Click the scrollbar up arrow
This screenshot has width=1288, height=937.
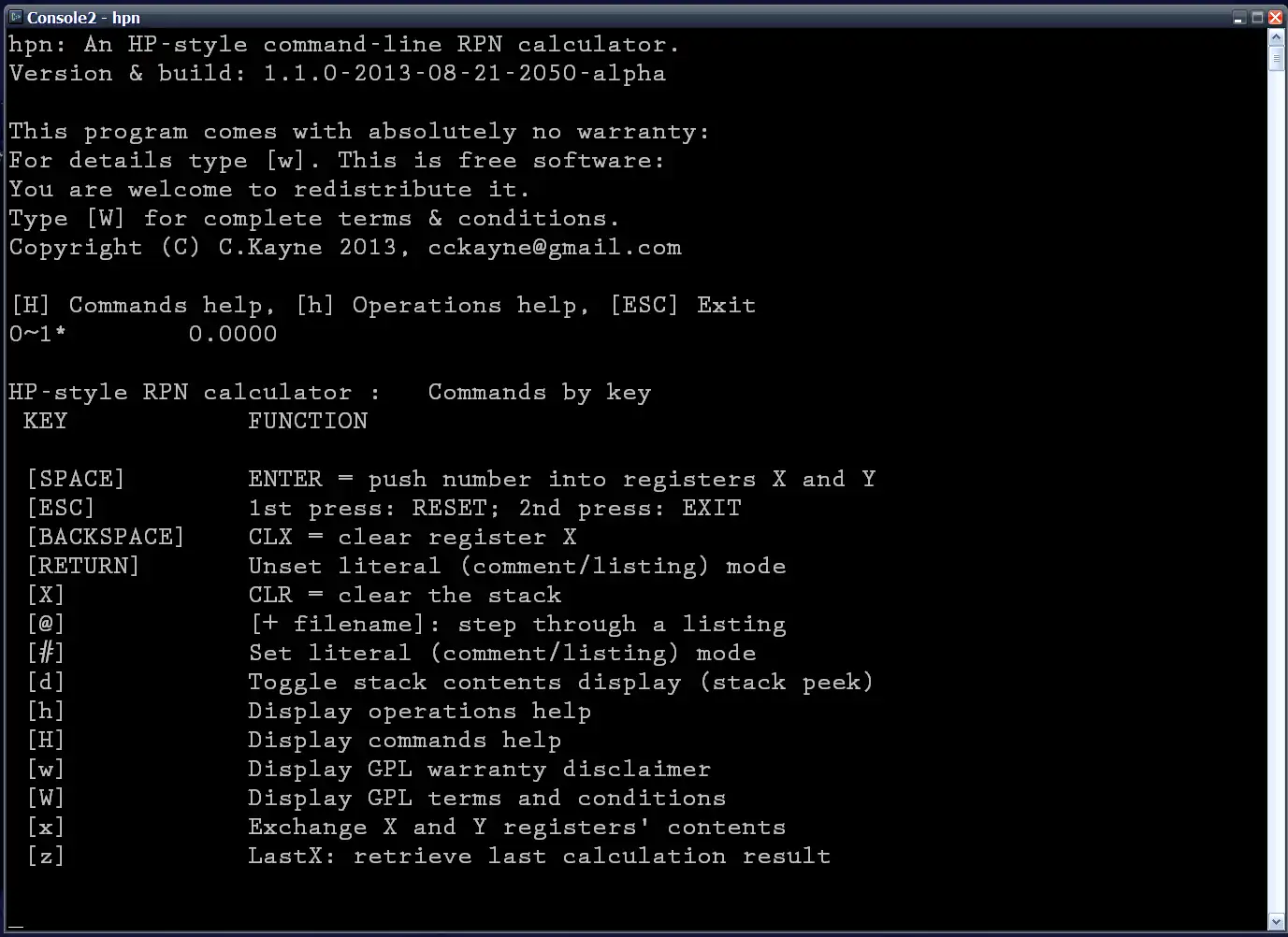pyautogui.click(x=1276, y=37)
